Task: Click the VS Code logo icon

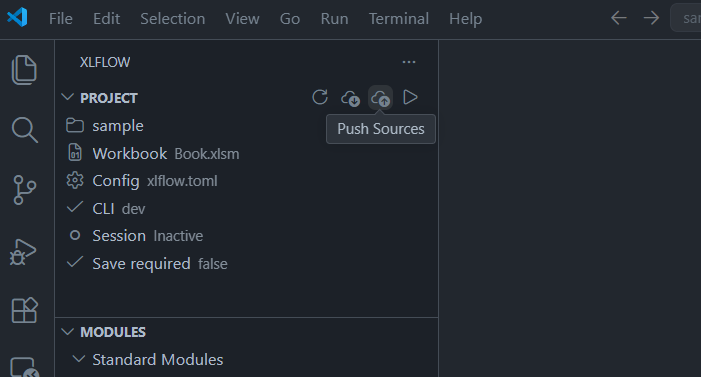Action: [17, 18]
